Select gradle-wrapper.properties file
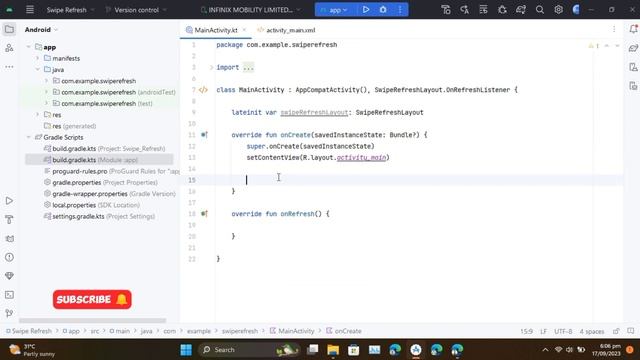The width and height of the screenshot is (640, 360). [x=109, y=193]
